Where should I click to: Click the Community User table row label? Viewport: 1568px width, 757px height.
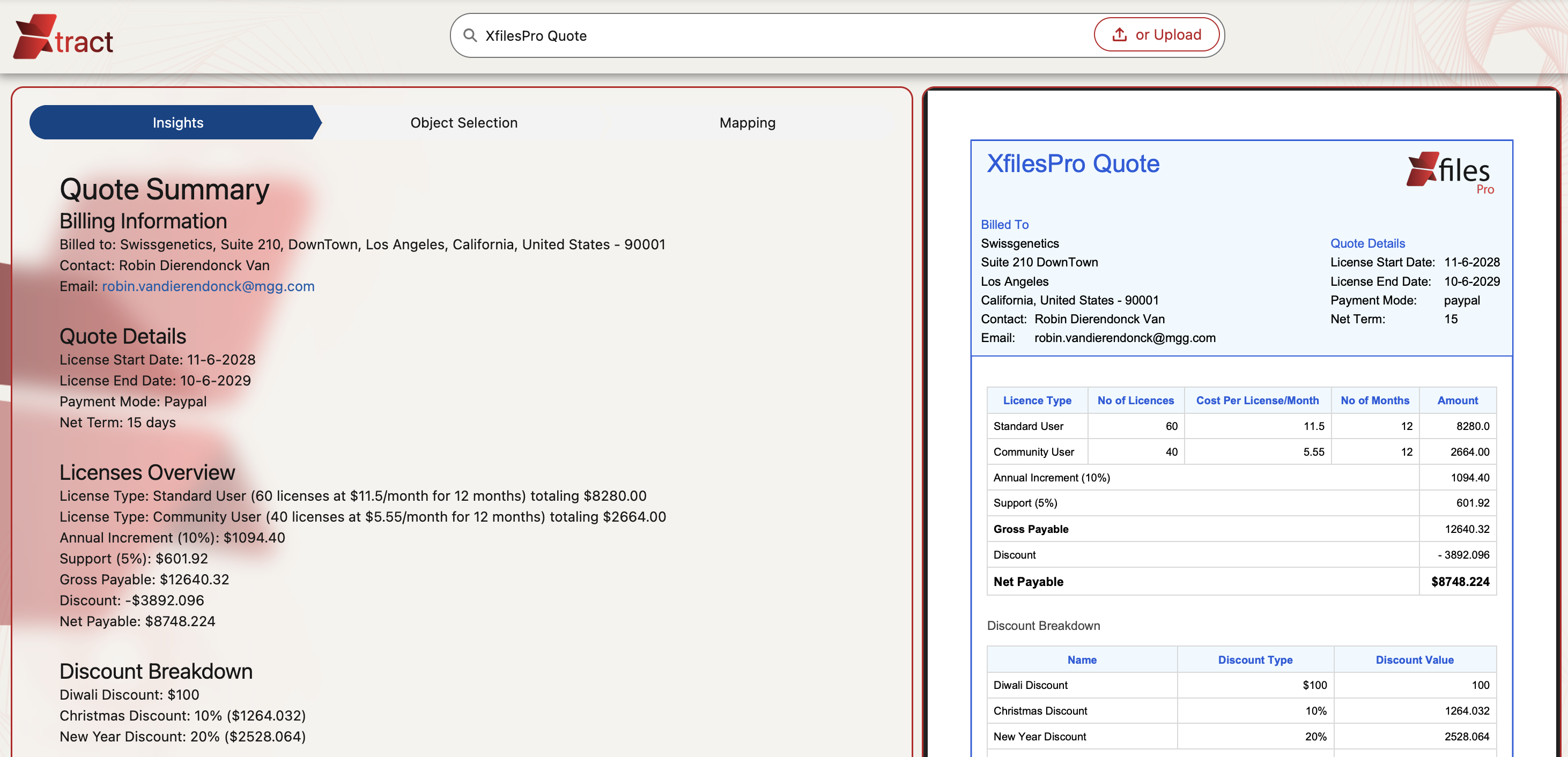[1033, 452]
